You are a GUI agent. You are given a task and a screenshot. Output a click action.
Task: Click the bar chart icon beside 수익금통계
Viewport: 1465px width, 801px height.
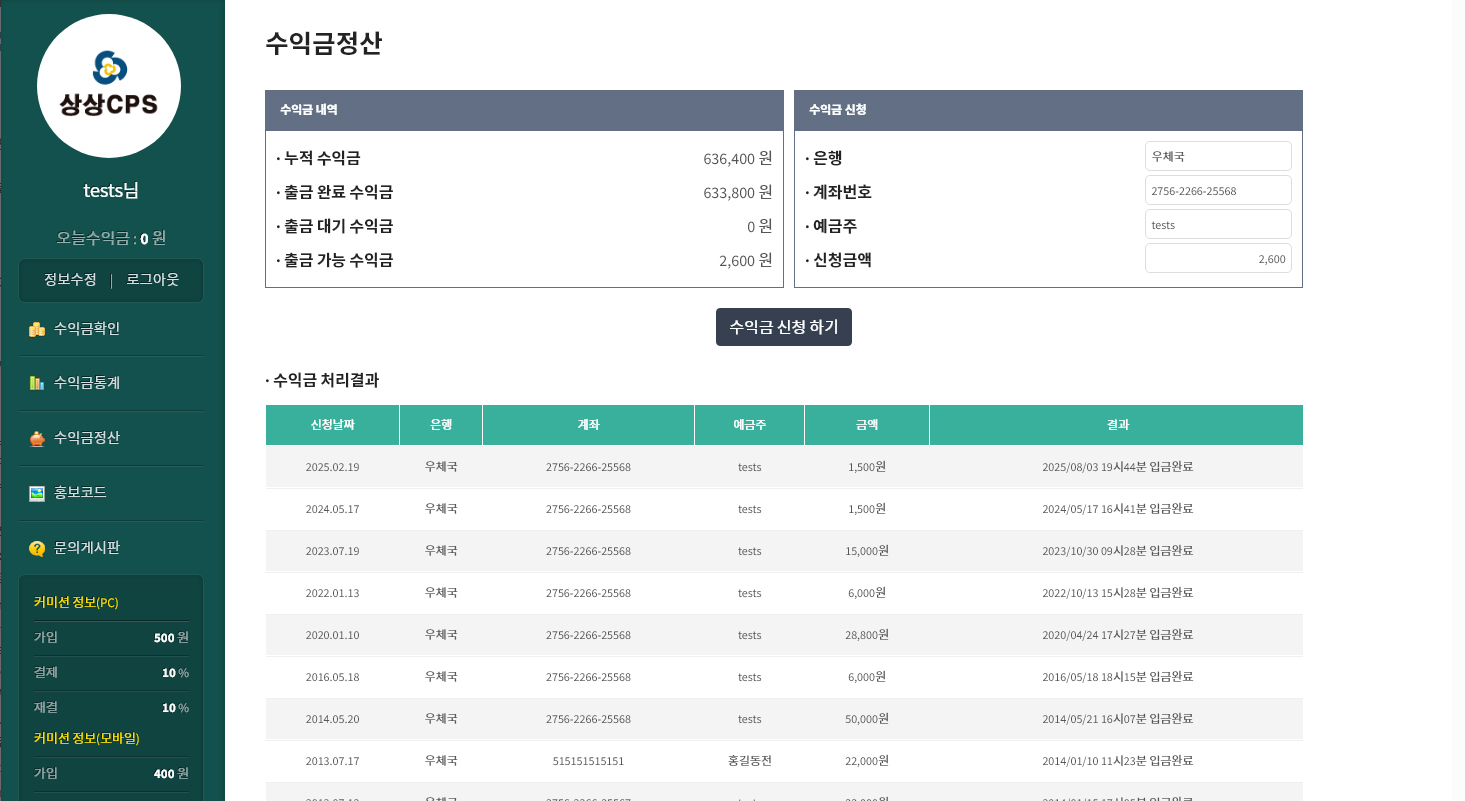click(37, 383)
